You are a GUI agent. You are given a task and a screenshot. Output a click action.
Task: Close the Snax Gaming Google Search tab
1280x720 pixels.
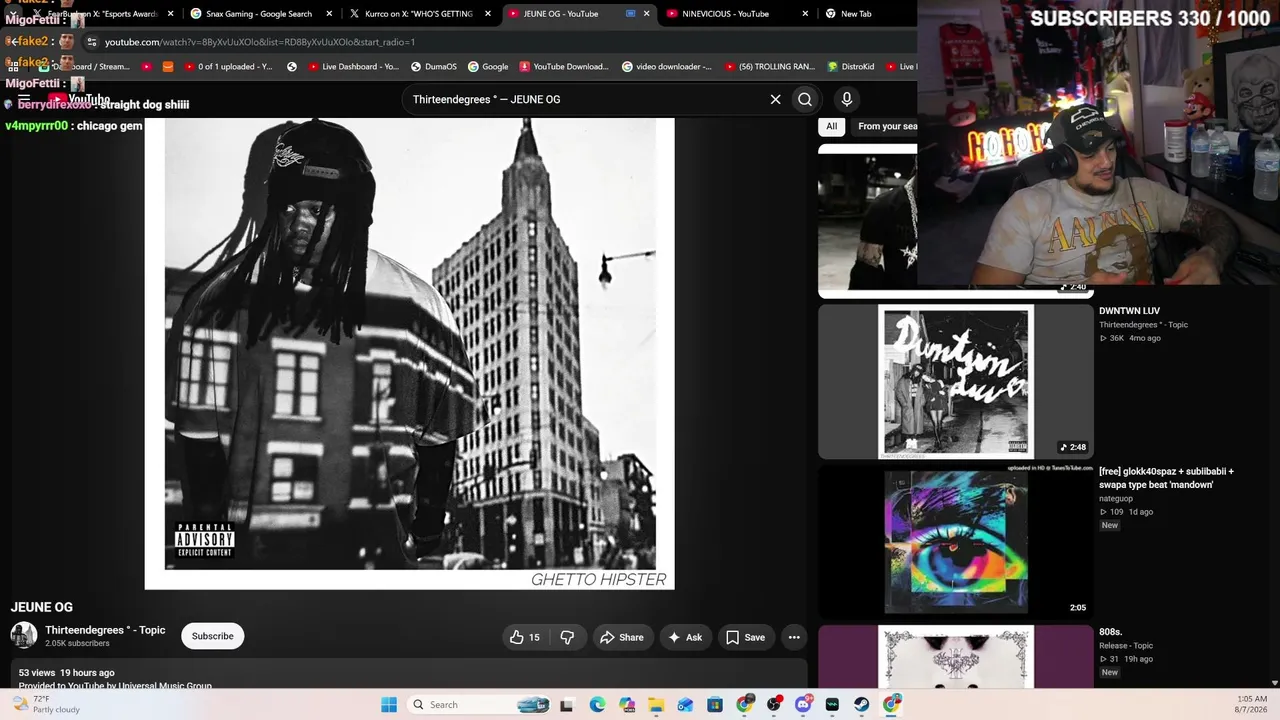tap(329, 14)
